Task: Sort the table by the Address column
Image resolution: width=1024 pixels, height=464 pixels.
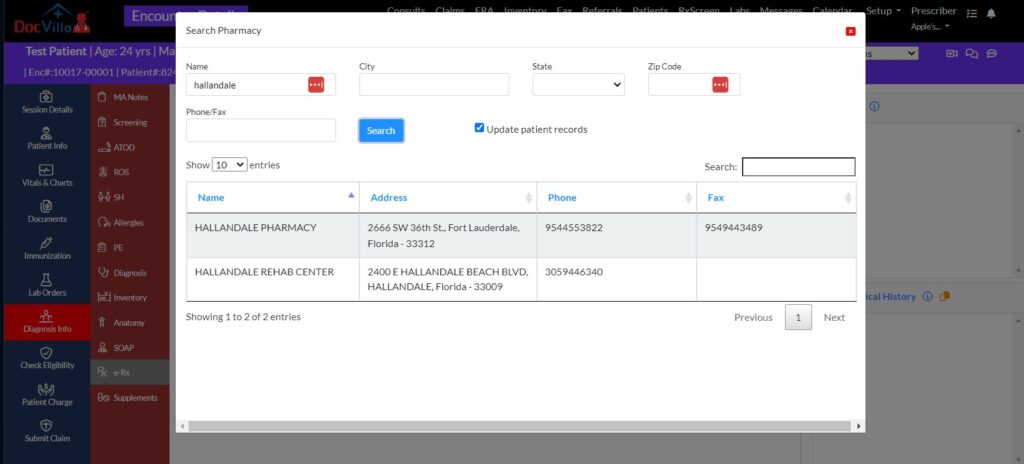Action: click(x=448, y=197)
